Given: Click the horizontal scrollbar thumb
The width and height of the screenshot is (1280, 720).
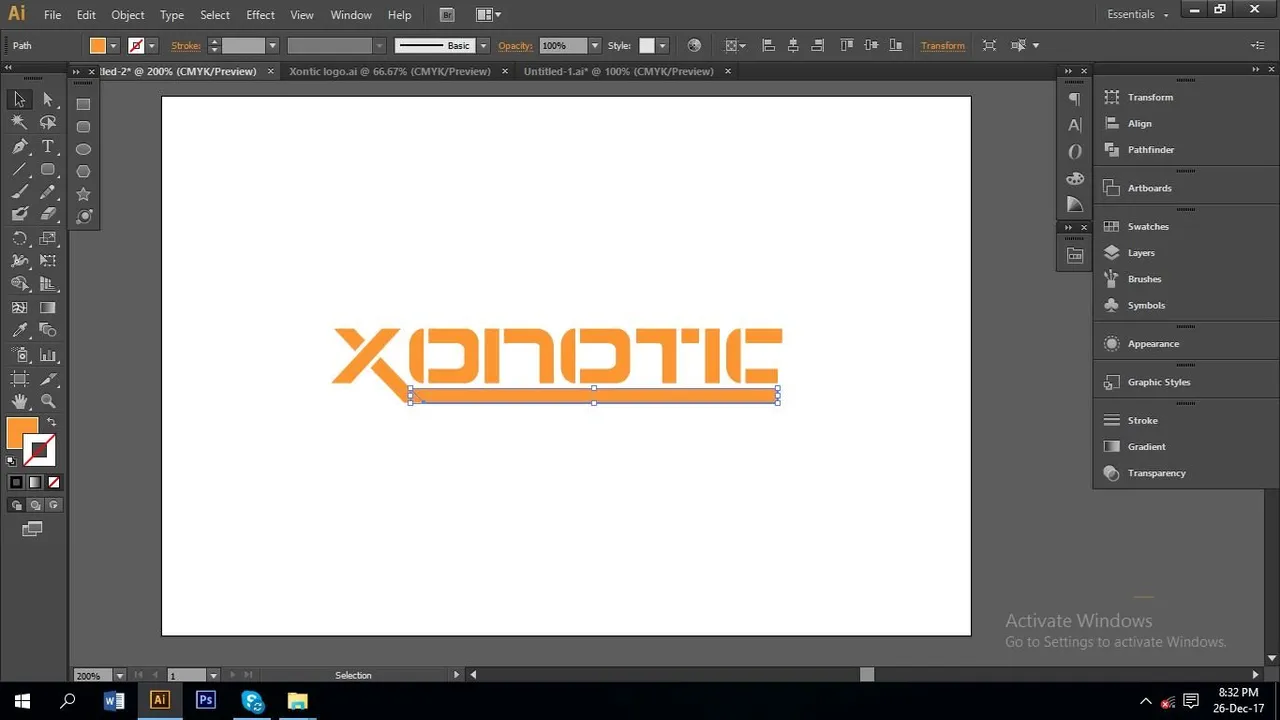Looking at the screenshot, I should (867, 675).
